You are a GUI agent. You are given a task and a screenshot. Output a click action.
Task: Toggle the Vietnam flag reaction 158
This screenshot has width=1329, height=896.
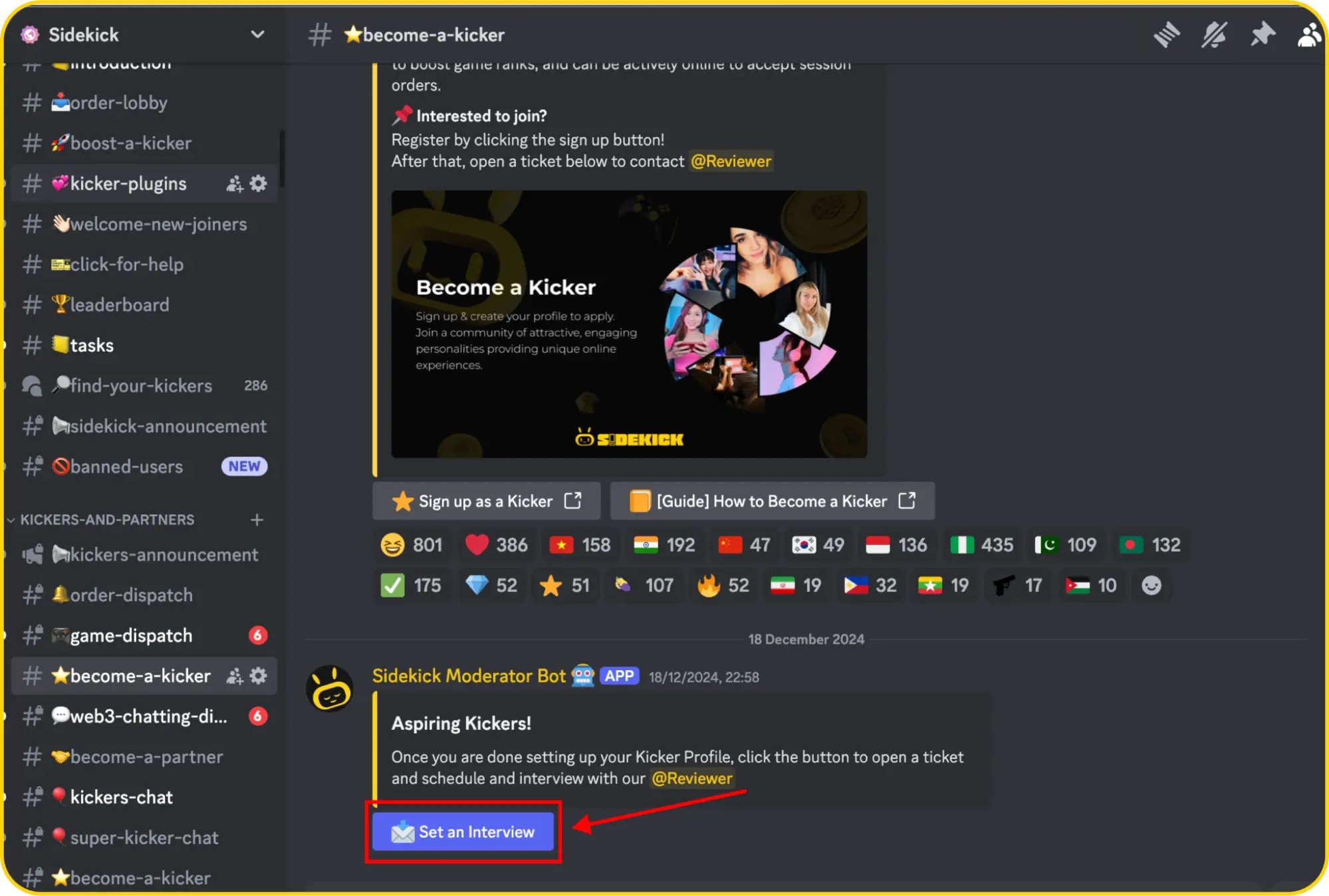coord(580,545)
